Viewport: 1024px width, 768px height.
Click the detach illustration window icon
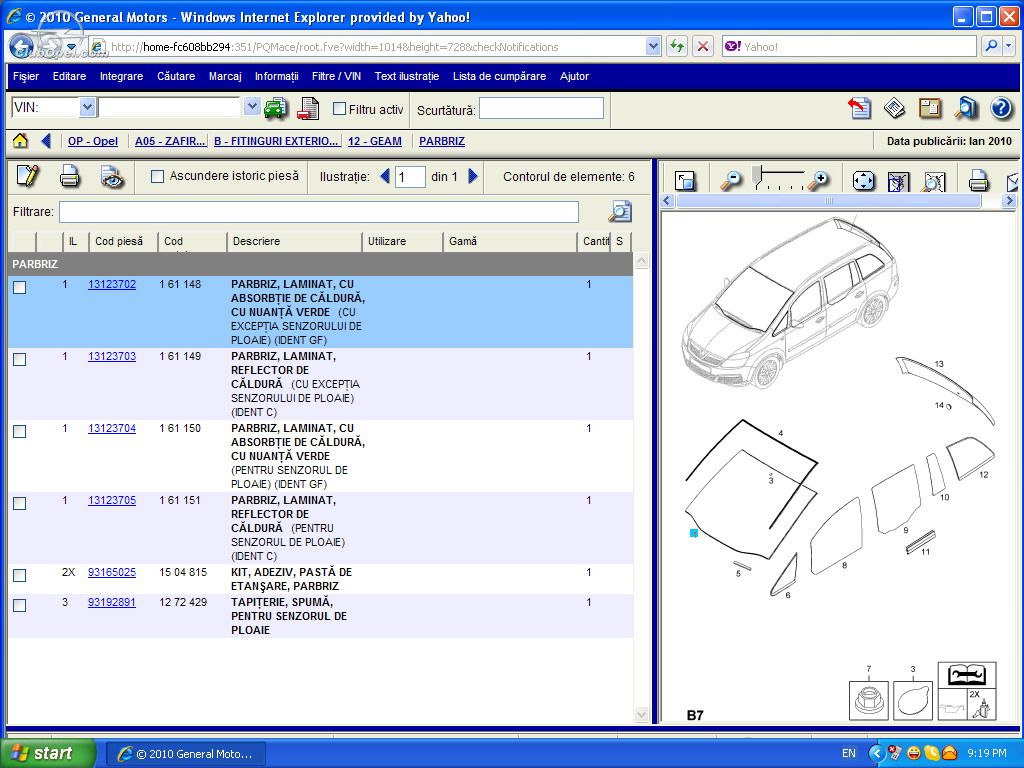coord(685,180)
